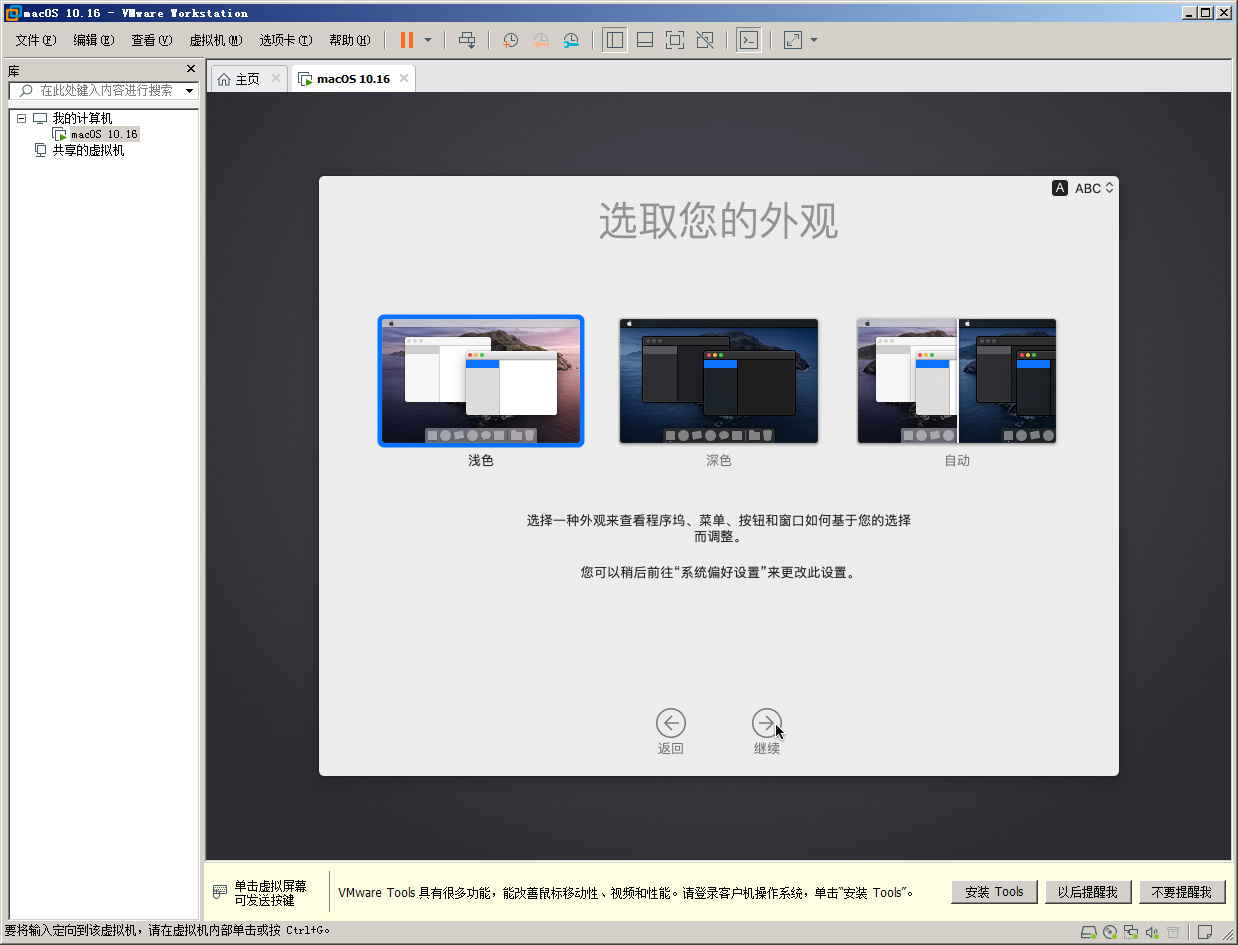1238x945 pixels.
Task: Click the 不要提醒我 button
Action: (1181, 892)
